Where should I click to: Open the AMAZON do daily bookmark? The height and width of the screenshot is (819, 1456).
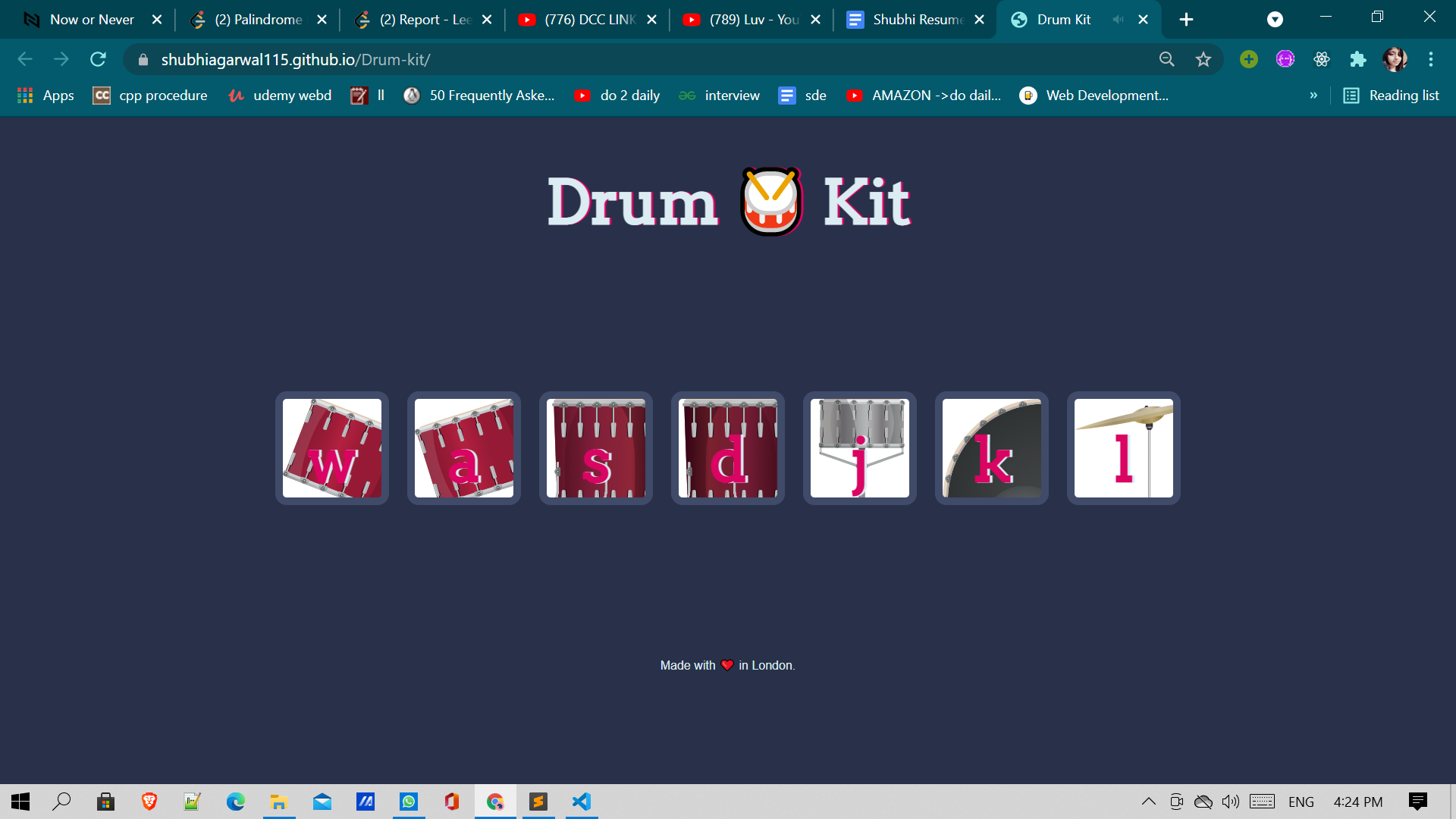pos(924,96)
